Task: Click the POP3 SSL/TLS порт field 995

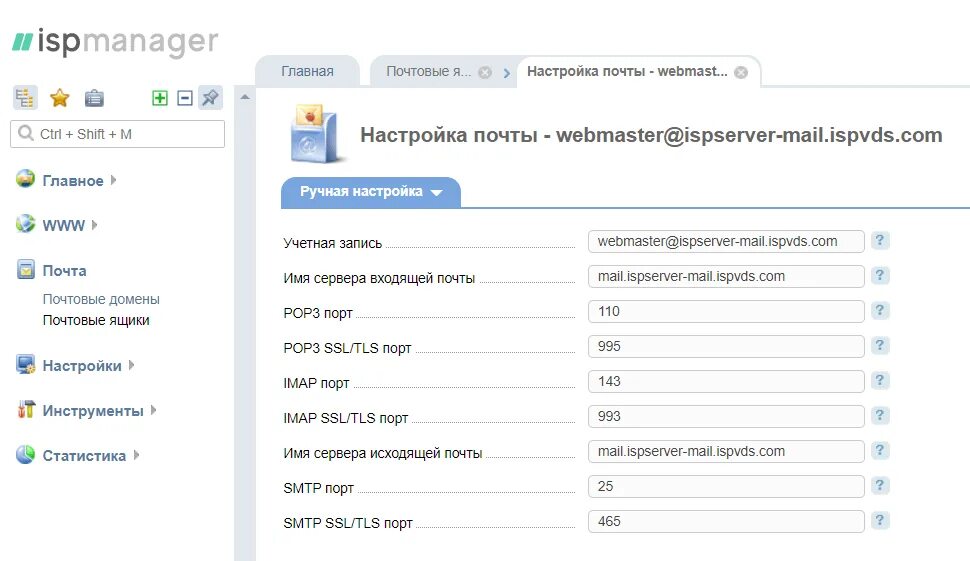Action: click(726, 346)
